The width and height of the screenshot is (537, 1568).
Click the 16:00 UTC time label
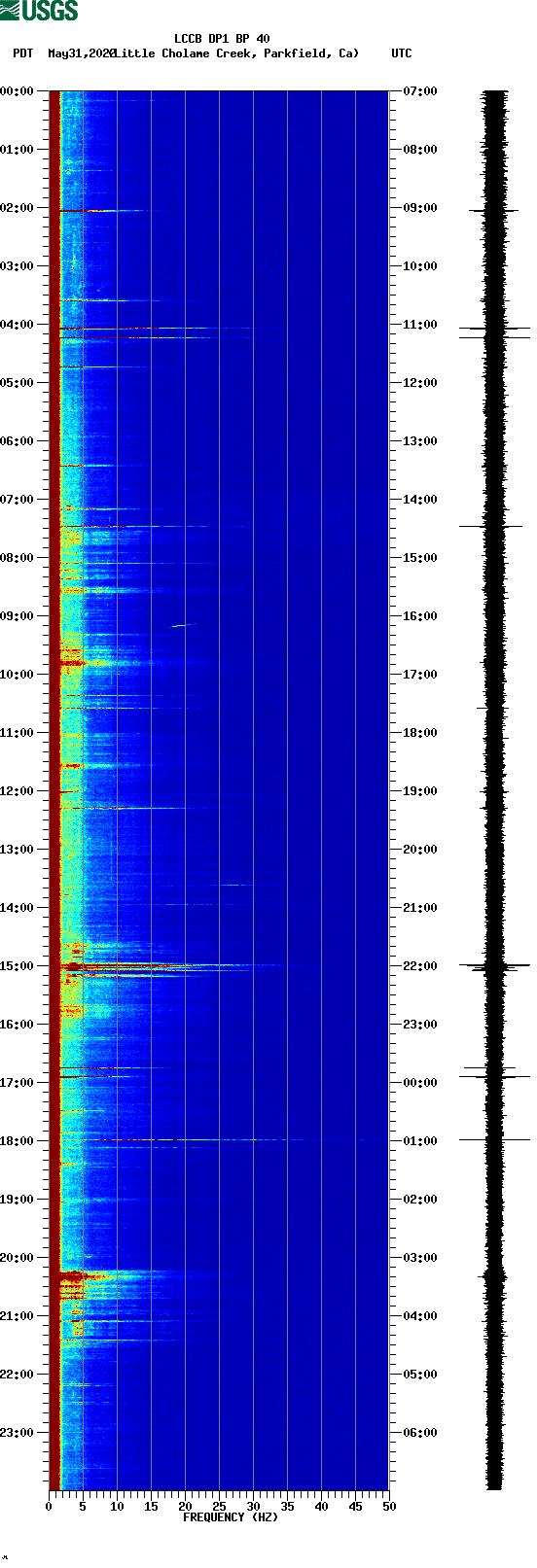point(419,616)
